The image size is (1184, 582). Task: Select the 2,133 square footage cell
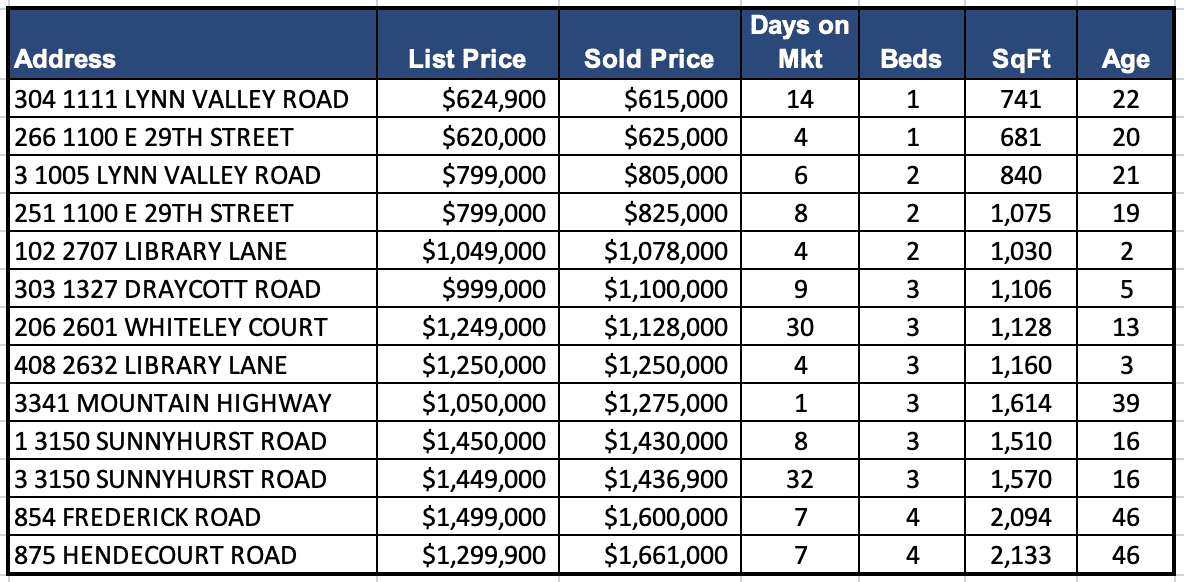(1021, 555)
